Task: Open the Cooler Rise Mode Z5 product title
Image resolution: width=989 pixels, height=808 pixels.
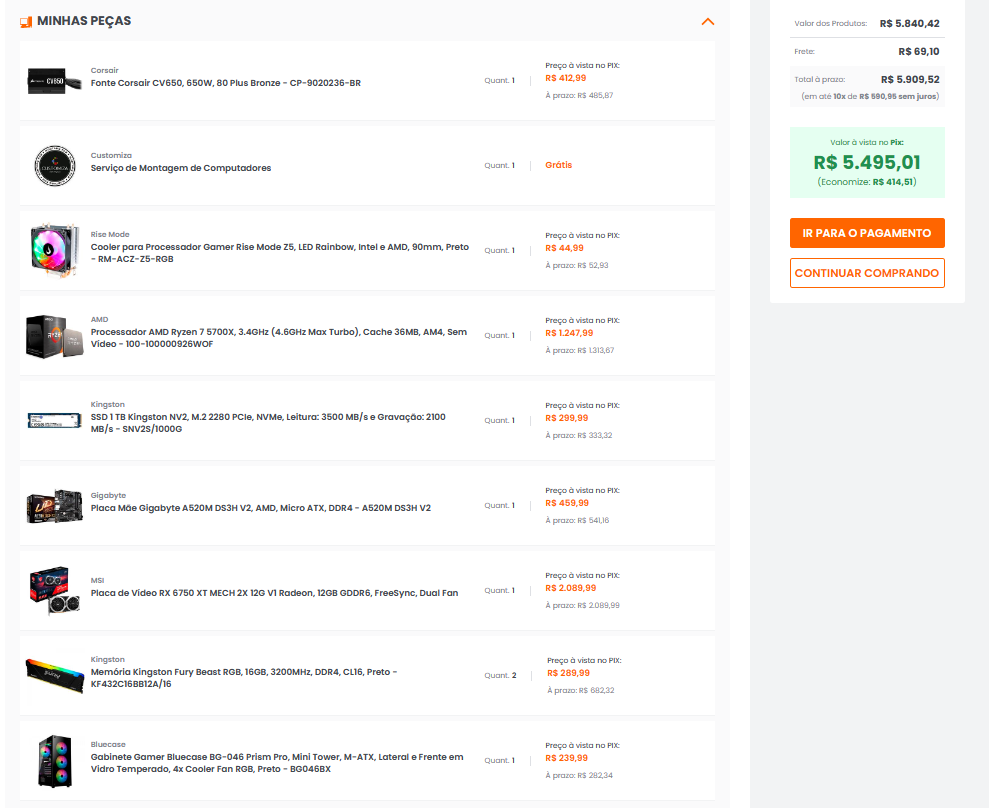Action: 279,253
